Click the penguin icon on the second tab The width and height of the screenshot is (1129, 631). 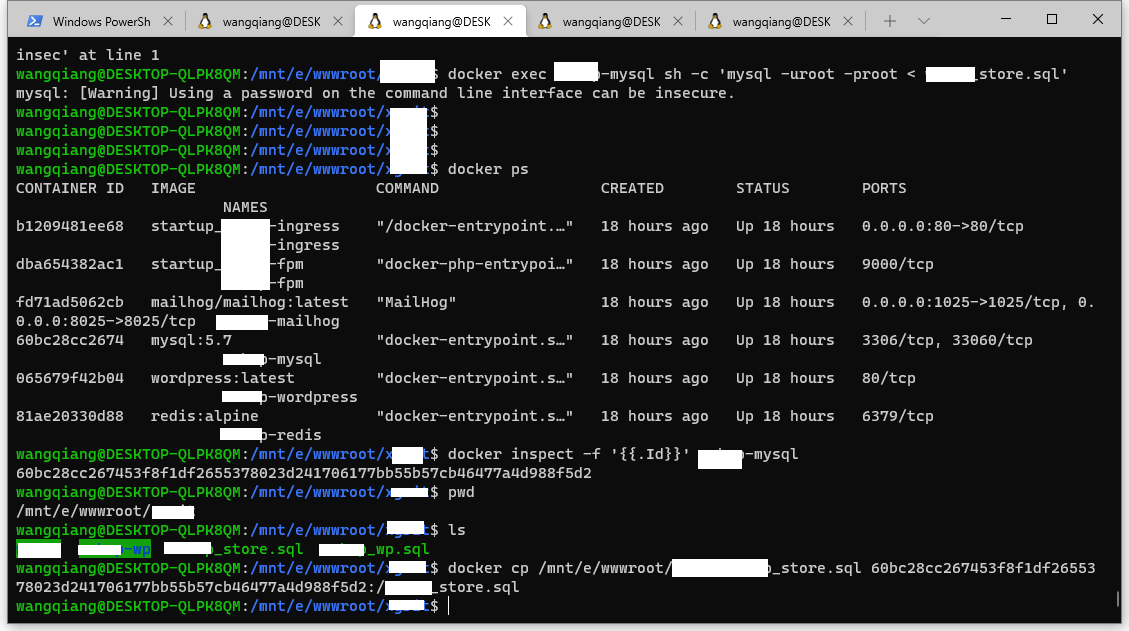[x=205, y=21]
